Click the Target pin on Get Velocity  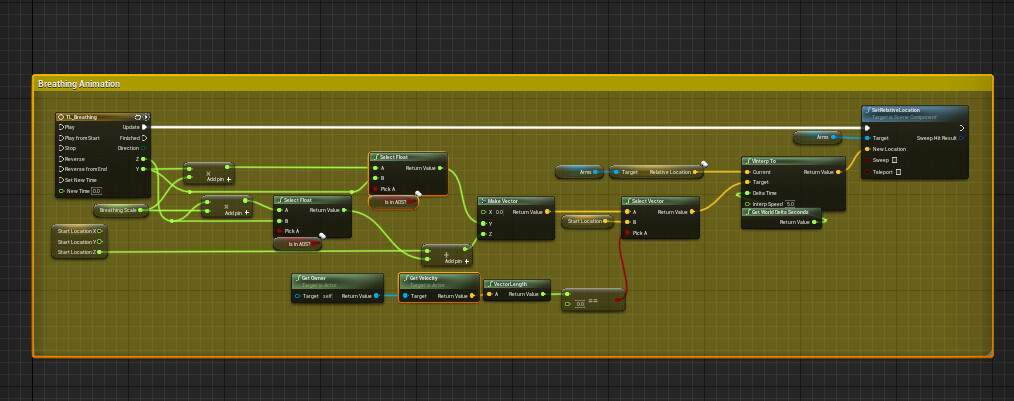click(405, 296)
